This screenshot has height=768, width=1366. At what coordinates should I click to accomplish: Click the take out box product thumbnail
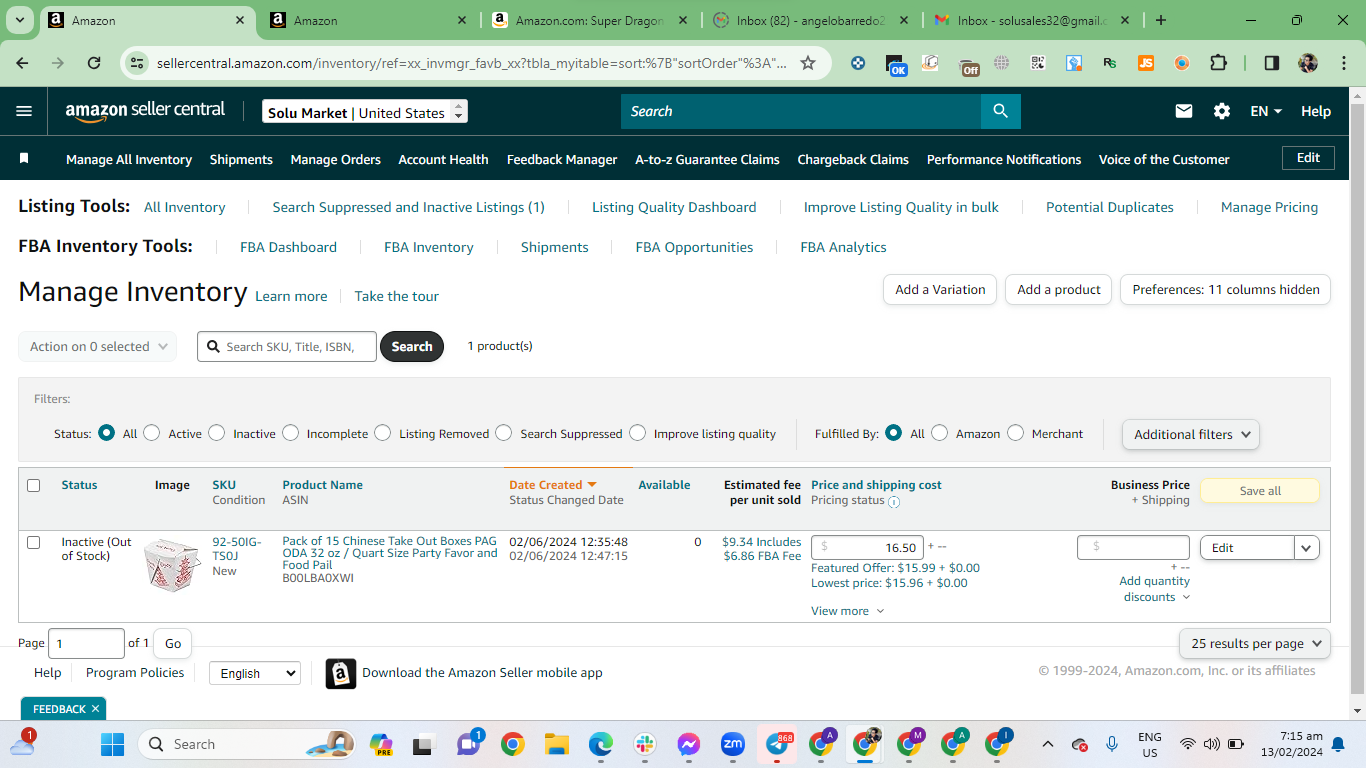point(172,564)
